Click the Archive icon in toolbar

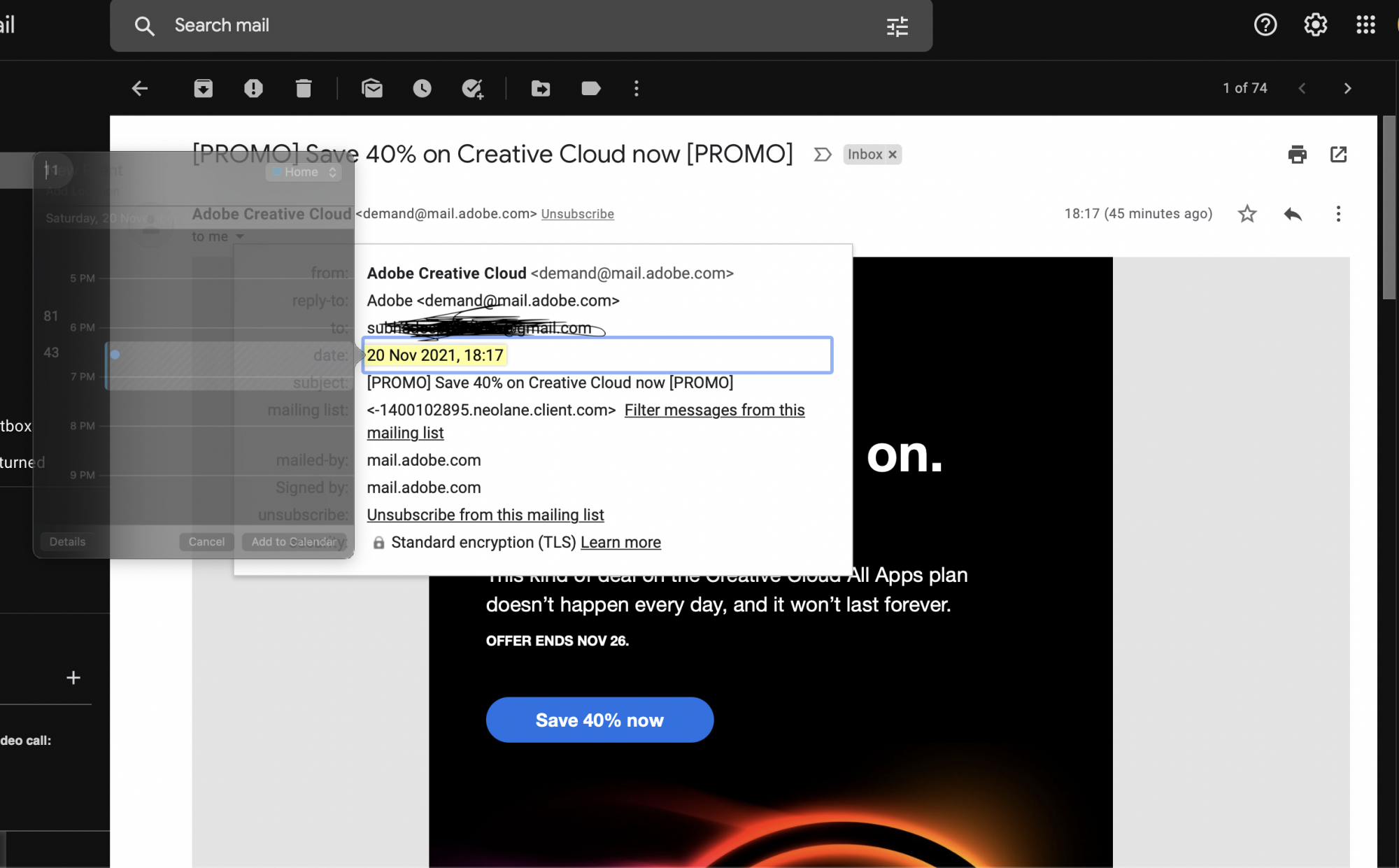click(x=203, y=88)
